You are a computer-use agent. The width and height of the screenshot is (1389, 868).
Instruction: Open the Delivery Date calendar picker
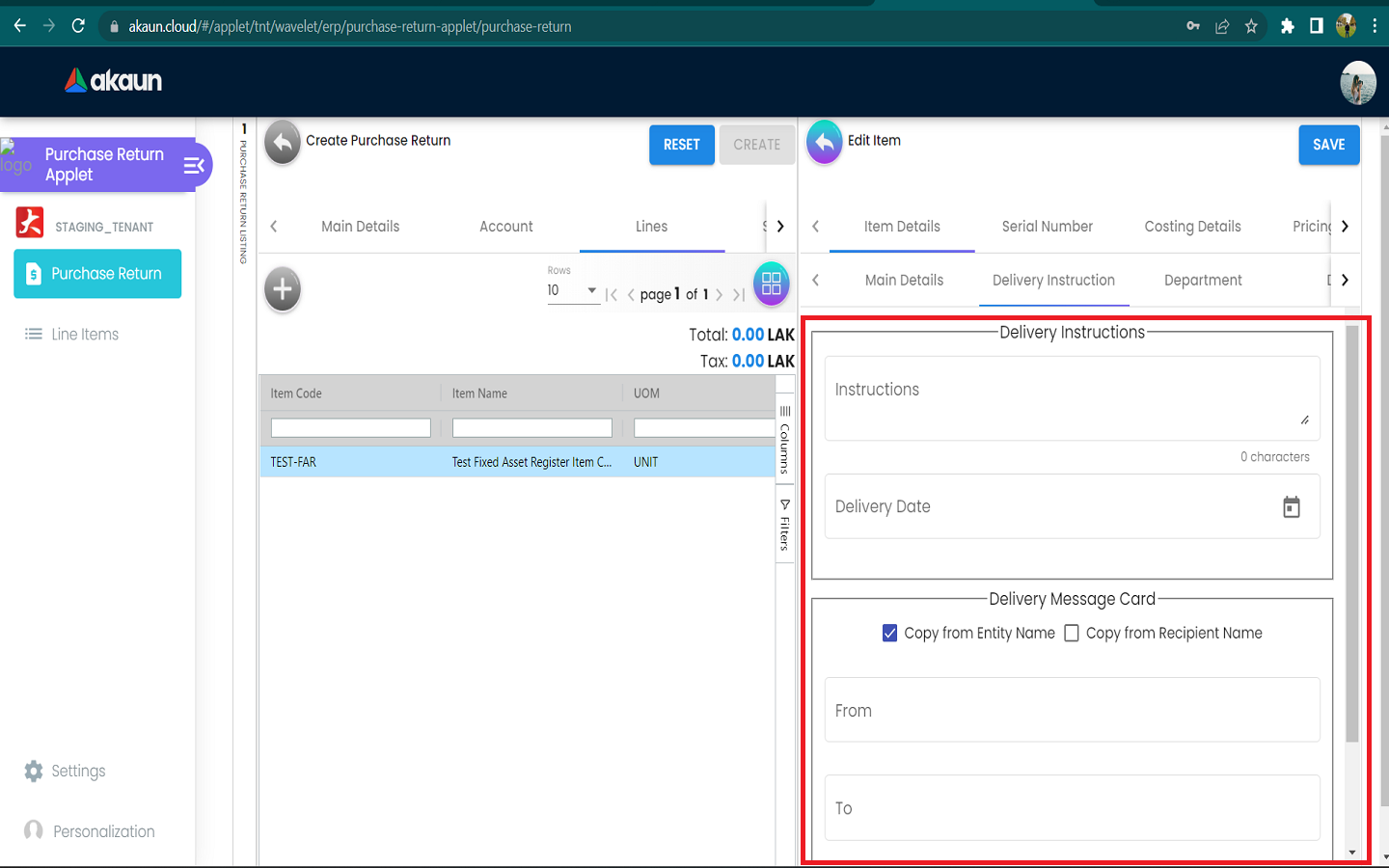tap(1291, 507)
